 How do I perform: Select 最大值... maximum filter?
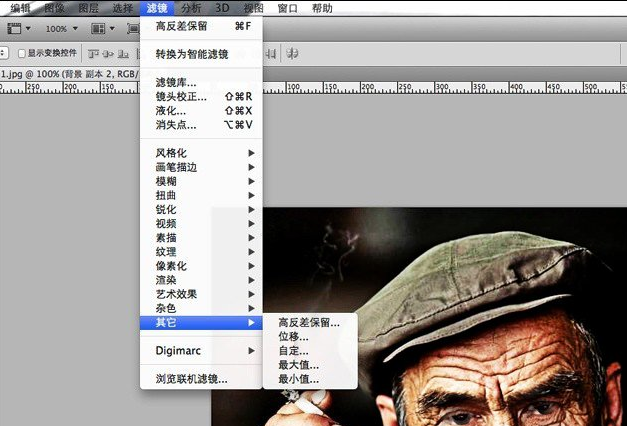click(310, 365)
